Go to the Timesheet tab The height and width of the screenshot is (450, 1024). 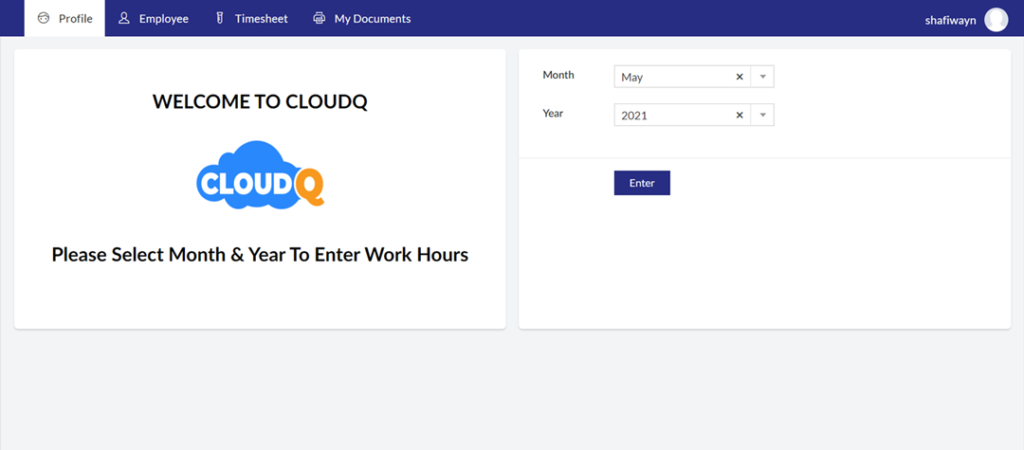coord(261,18)
